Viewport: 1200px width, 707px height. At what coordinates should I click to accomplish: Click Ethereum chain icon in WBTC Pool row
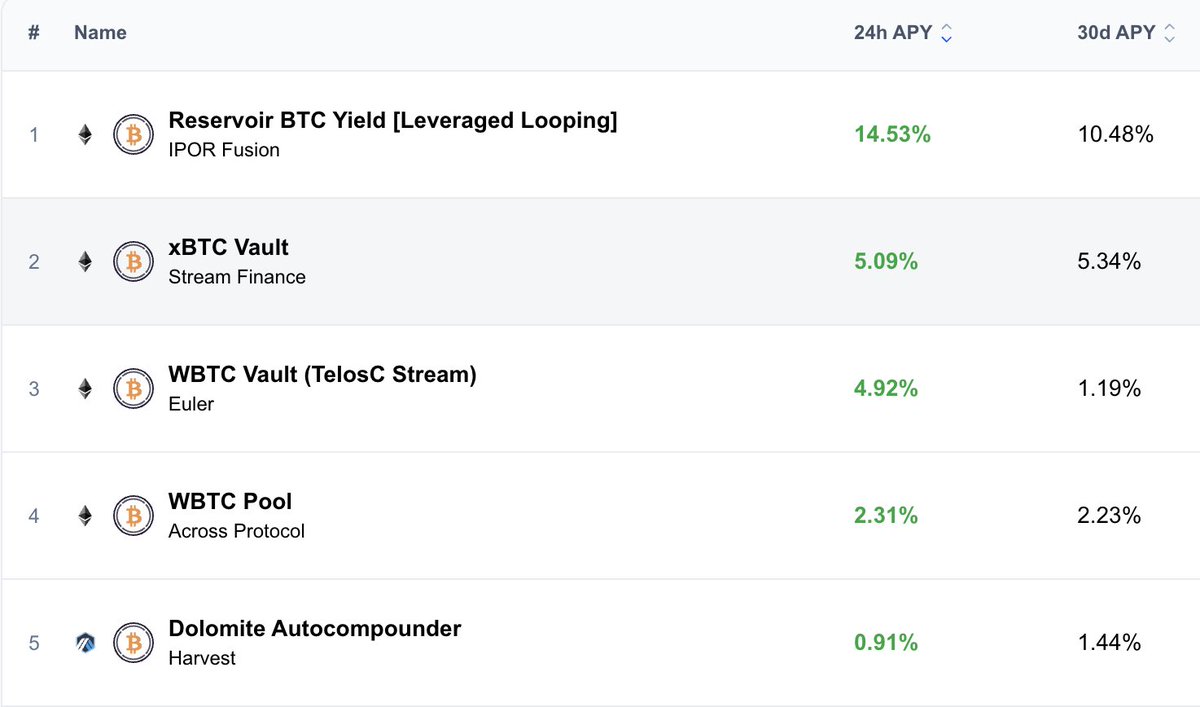(85, 515)
